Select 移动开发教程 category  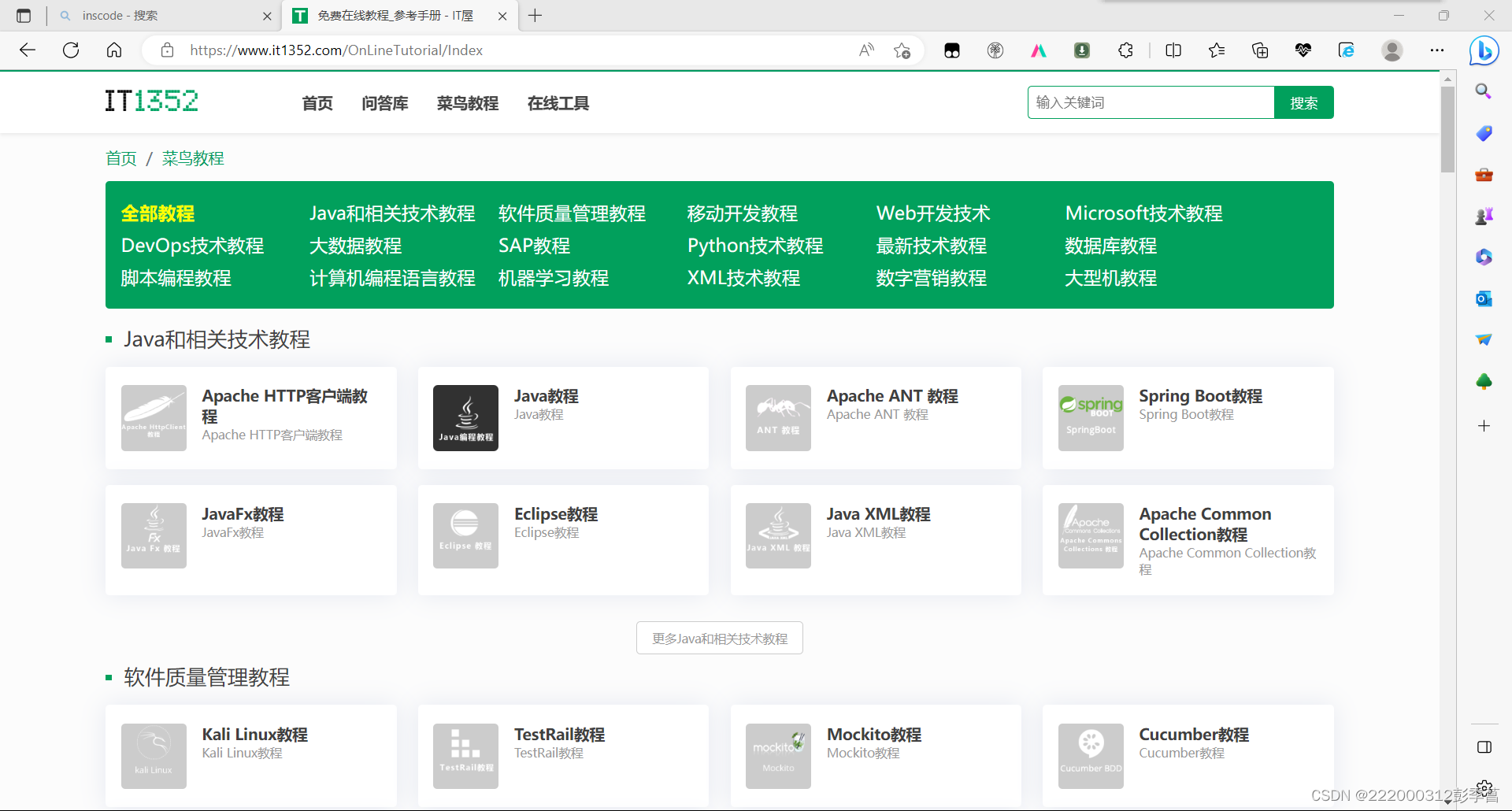pyautogui.click(x=743, y=213)
